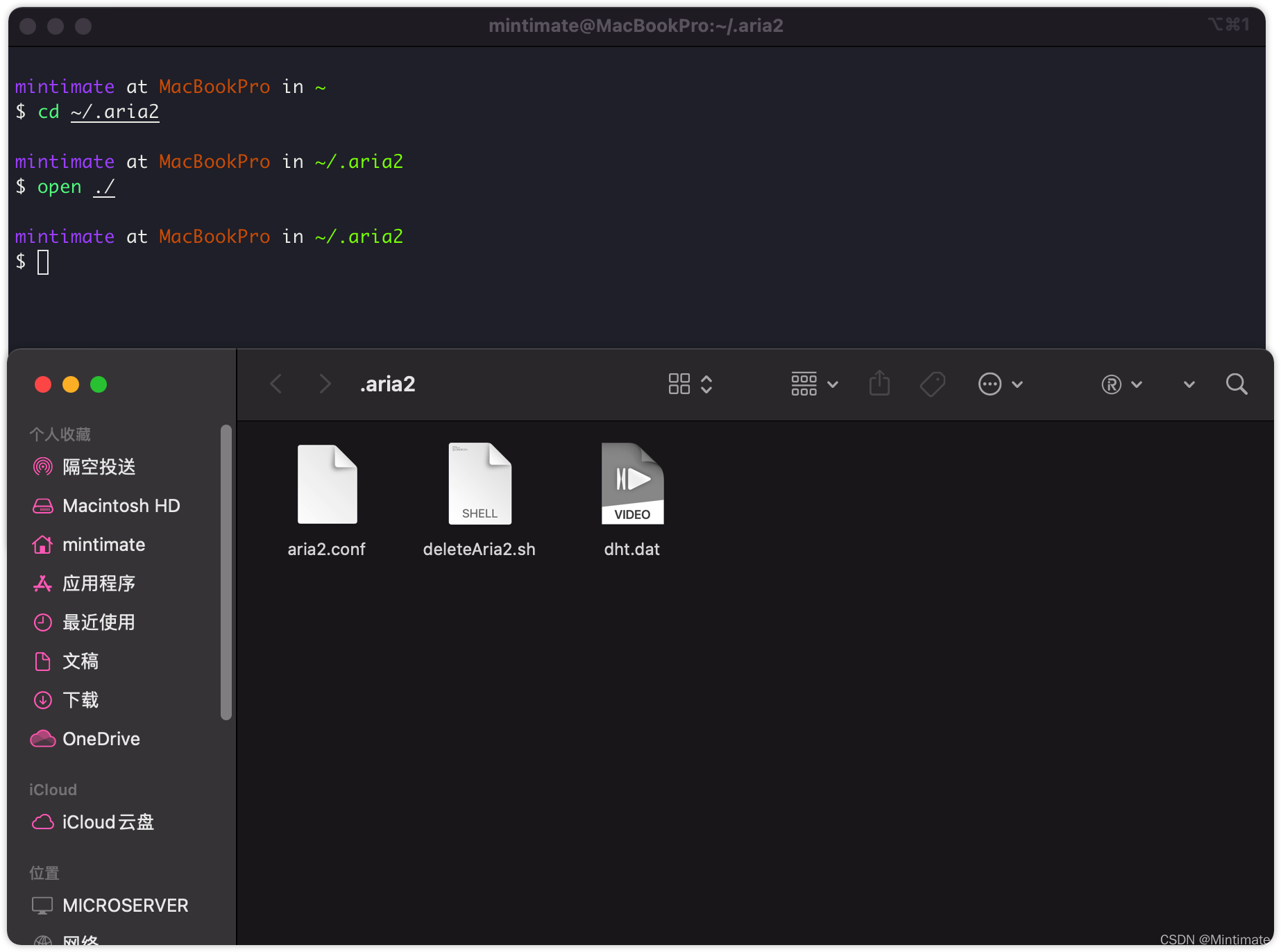Open the icon view switcher arrows
Viewport: 1281px width, 952px height.
[706, 384]
